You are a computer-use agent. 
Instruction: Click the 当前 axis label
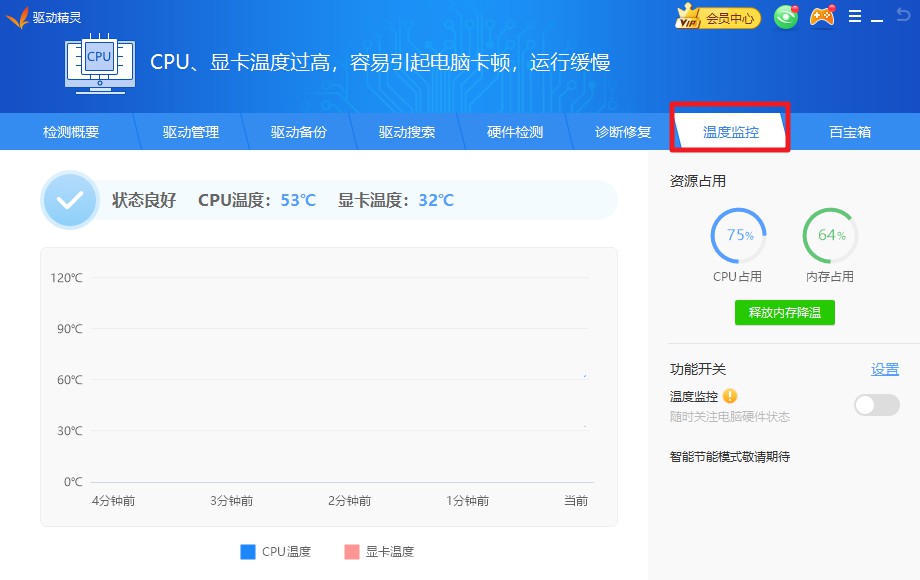[x=576, y=500]
